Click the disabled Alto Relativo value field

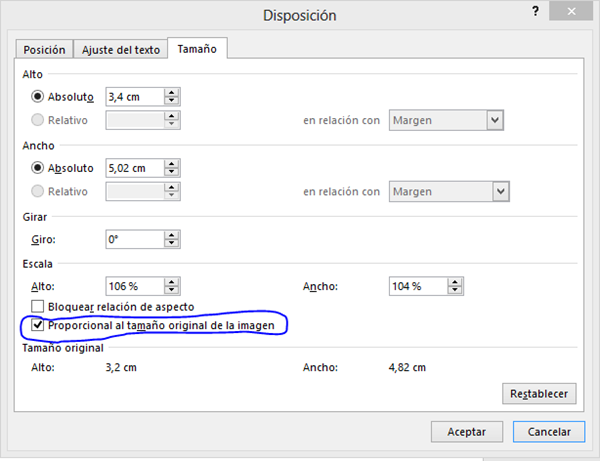pos(135,120)
